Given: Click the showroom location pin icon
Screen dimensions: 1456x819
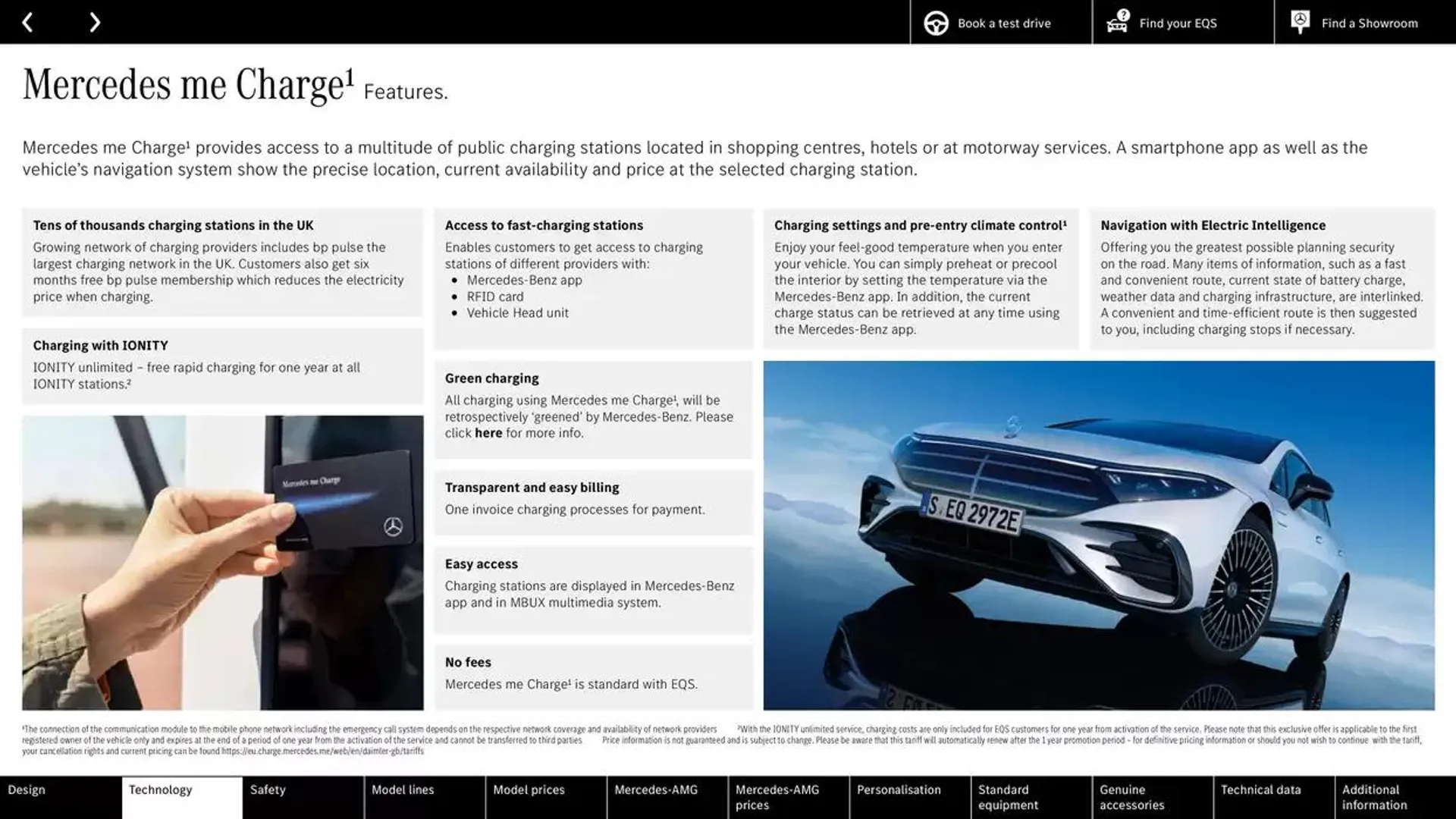Looking at the screenshot, I should (1300, 21).
